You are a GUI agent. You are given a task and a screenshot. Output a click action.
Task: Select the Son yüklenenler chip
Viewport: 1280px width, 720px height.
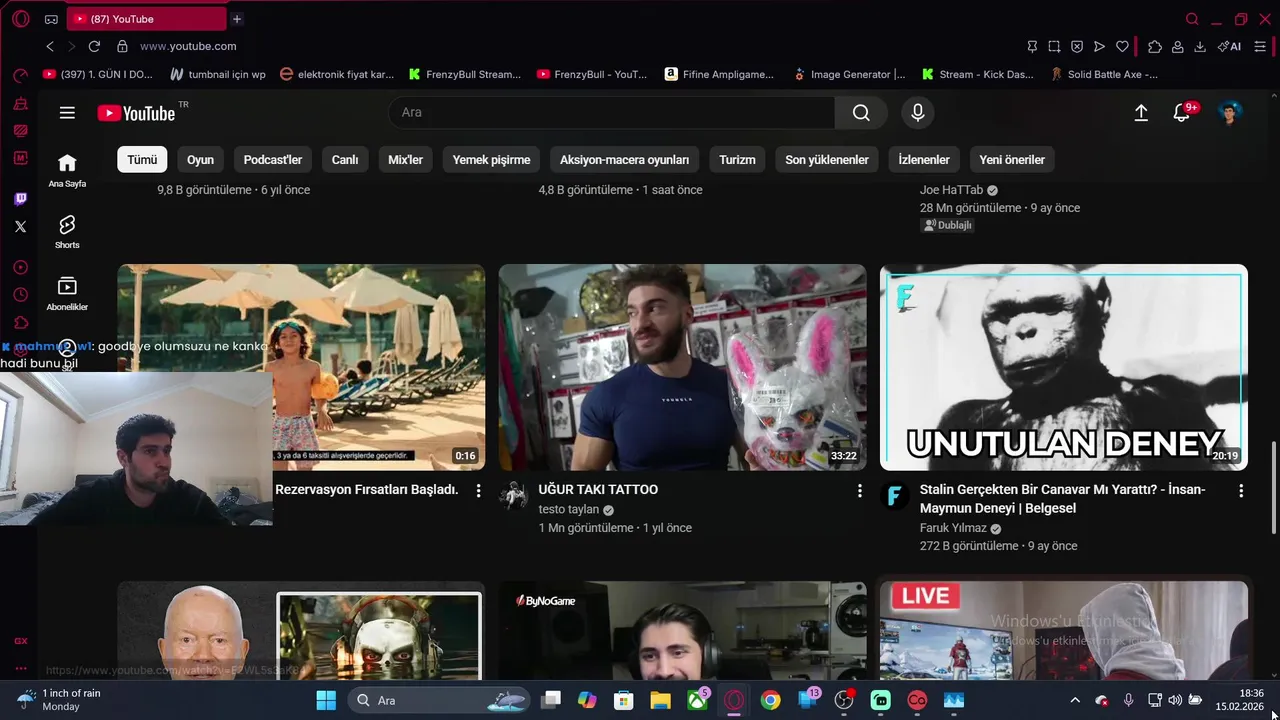pyautogui.click(x=827, y=160)
